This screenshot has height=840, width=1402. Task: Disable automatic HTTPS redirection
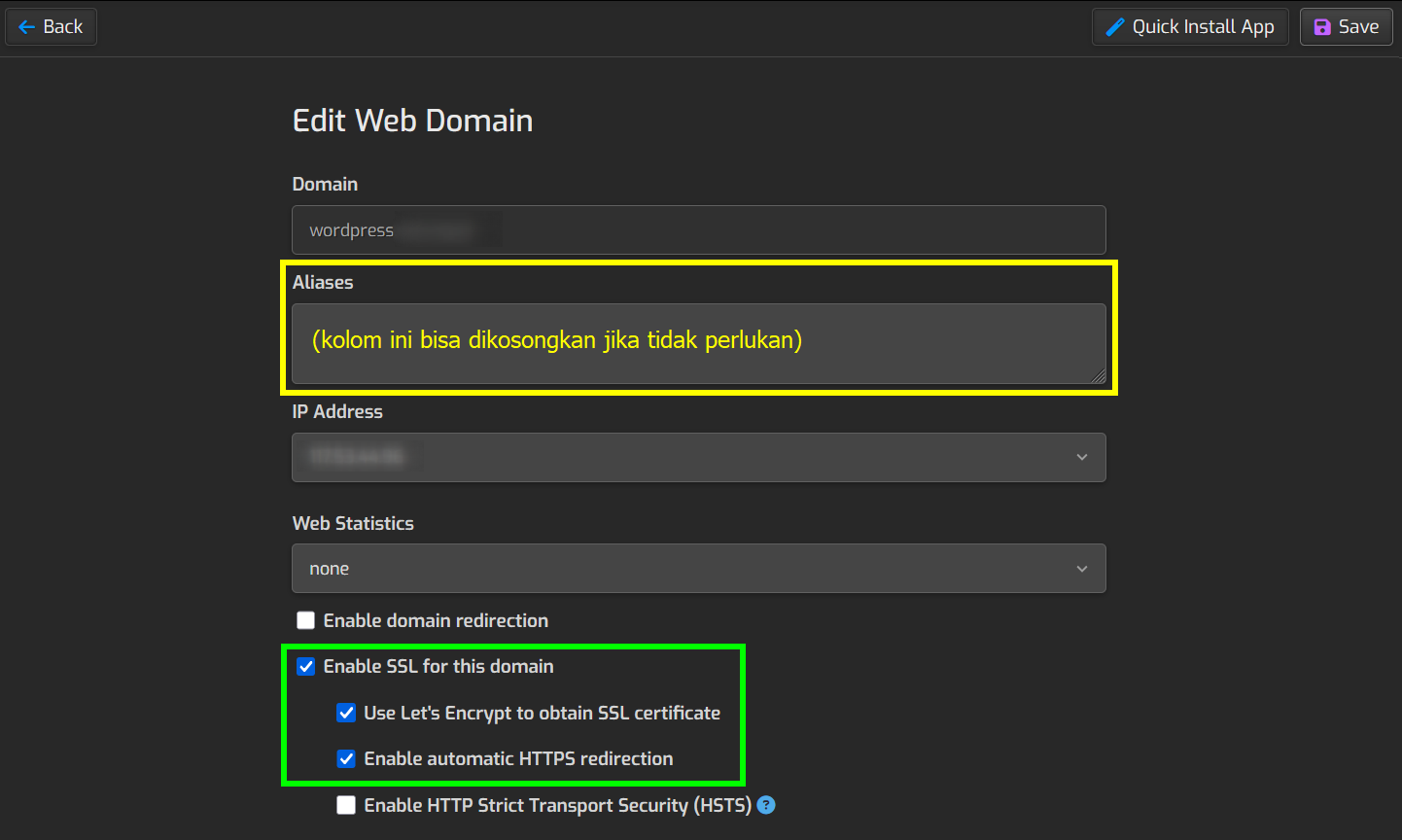tap(346, 758)
